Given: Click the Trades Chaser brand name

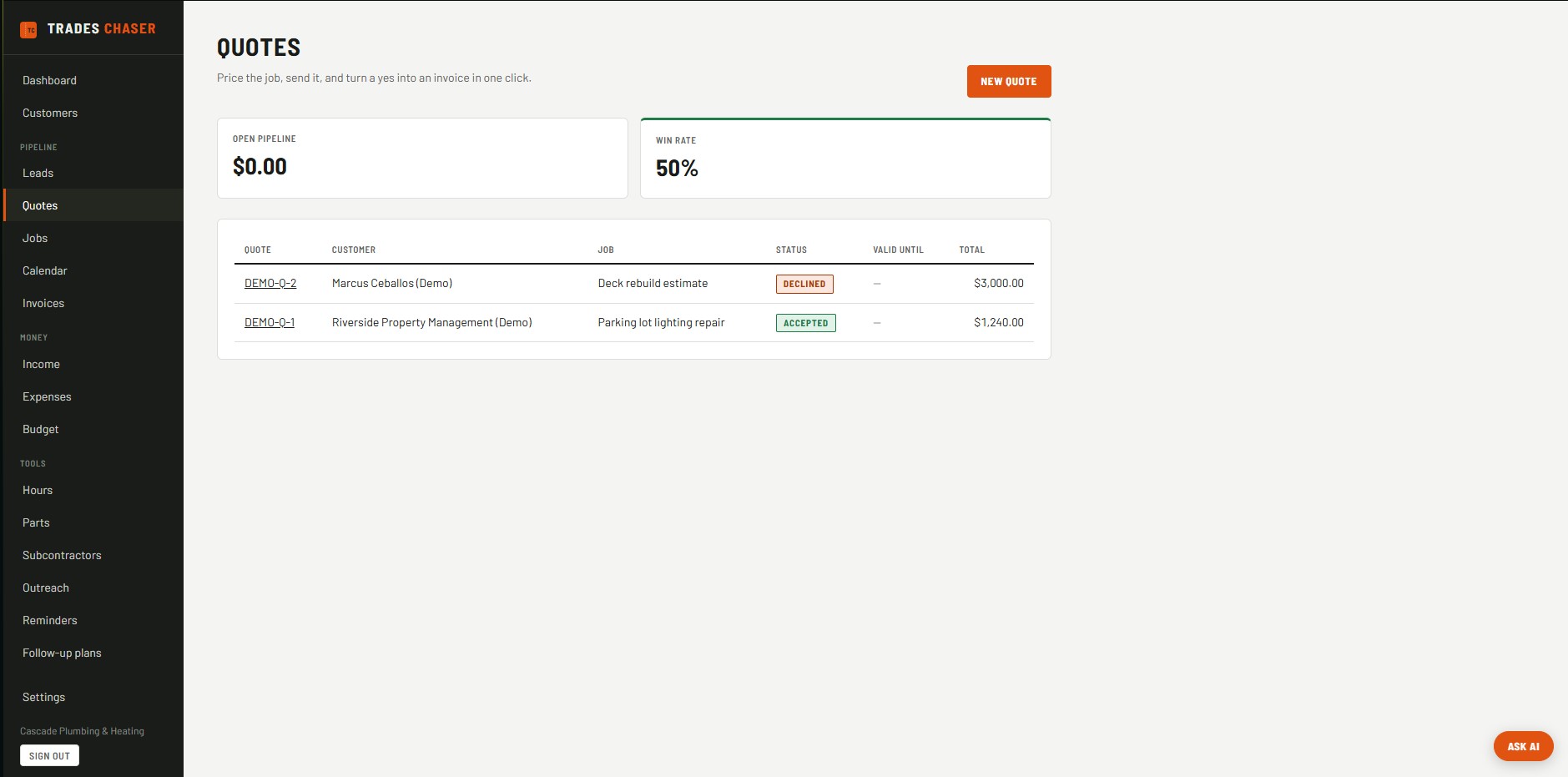Looking at the screenshot, I should (102, 28).
